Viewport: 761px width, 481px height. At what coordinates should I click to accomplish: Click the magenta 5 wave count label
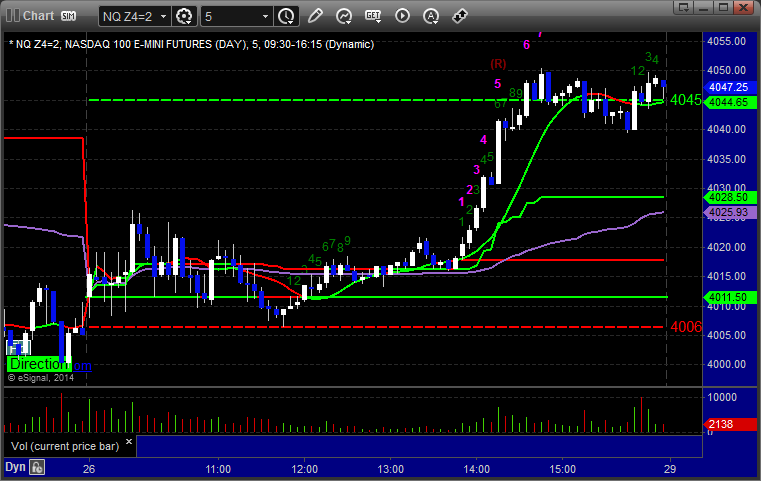click(497, 83)
